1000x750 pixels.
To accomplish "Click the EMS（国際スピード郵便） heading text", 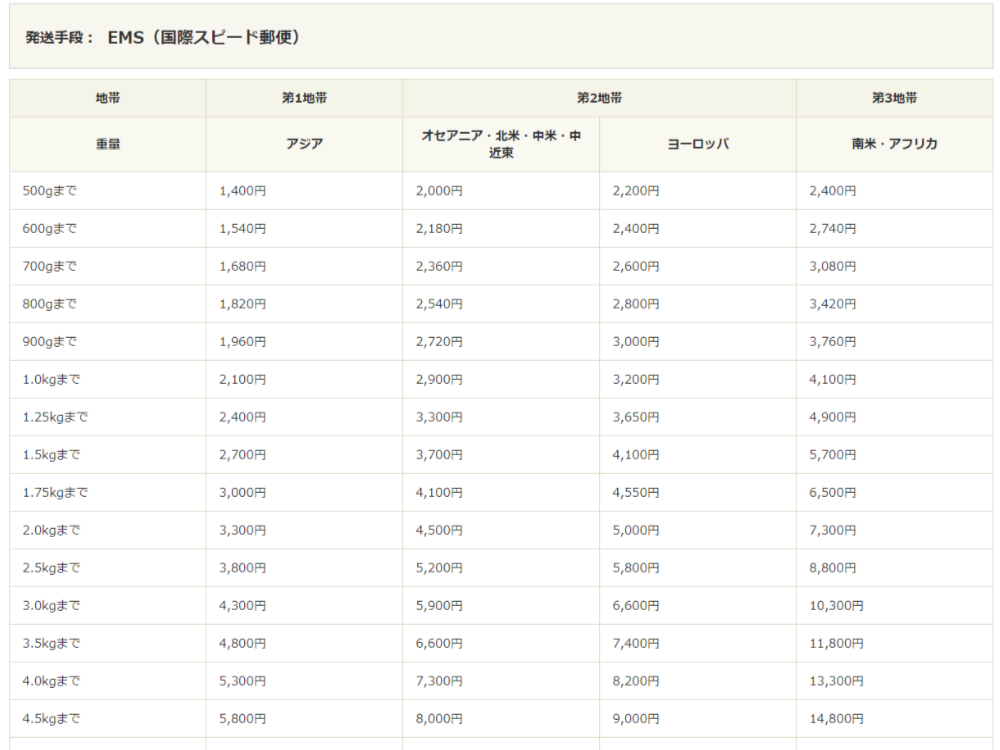I will tap(203, 38).
